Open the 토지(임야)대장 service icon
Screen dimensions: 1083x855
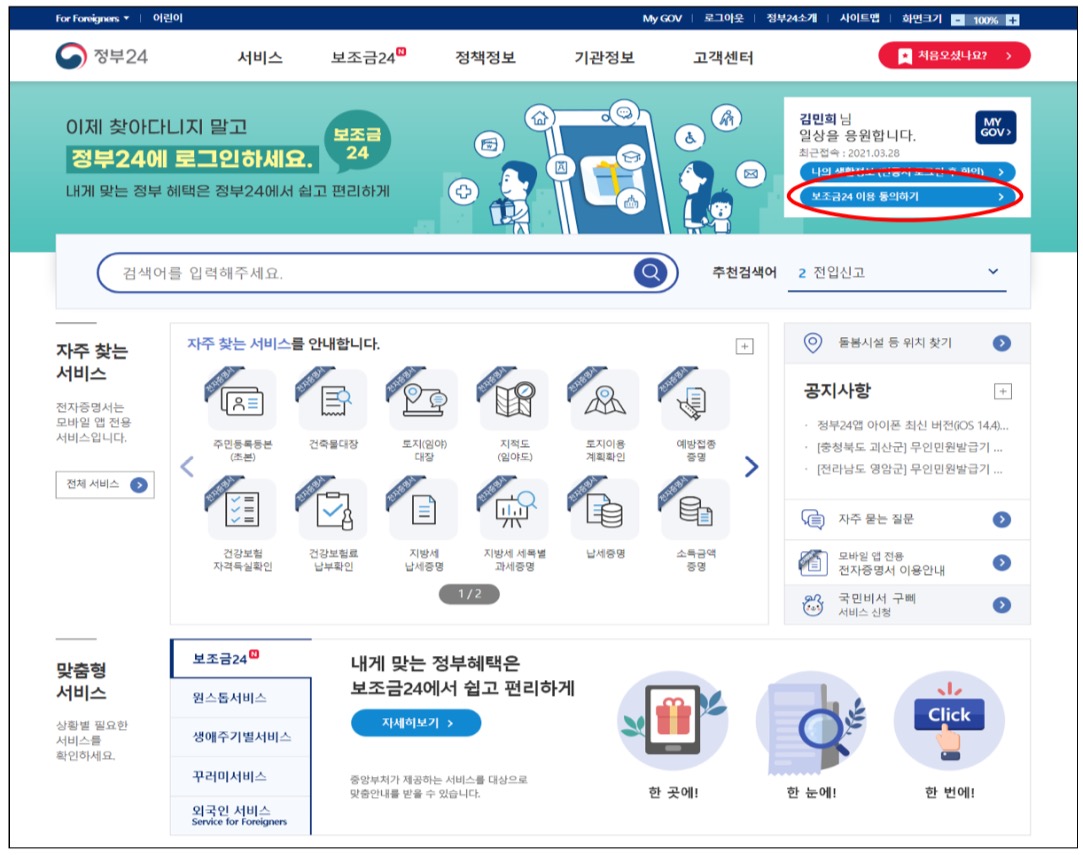click(x=423, y=400)
